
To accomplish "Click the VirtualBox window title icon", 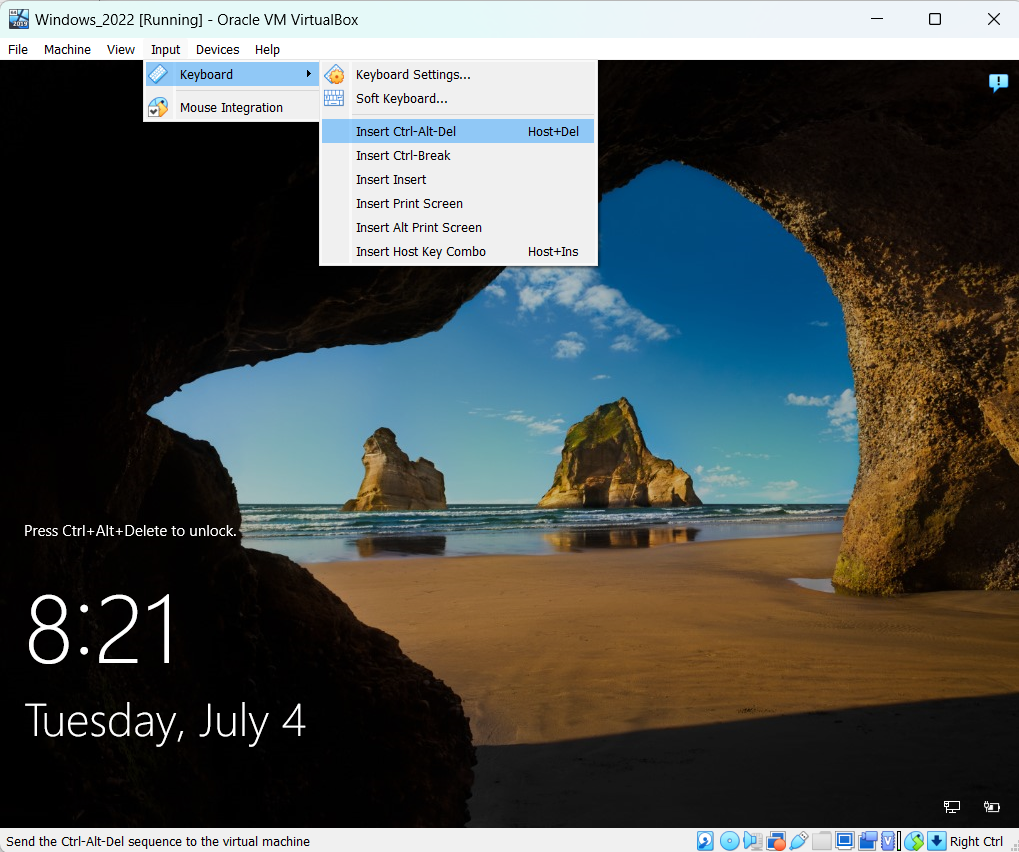I will coord(19,19).
